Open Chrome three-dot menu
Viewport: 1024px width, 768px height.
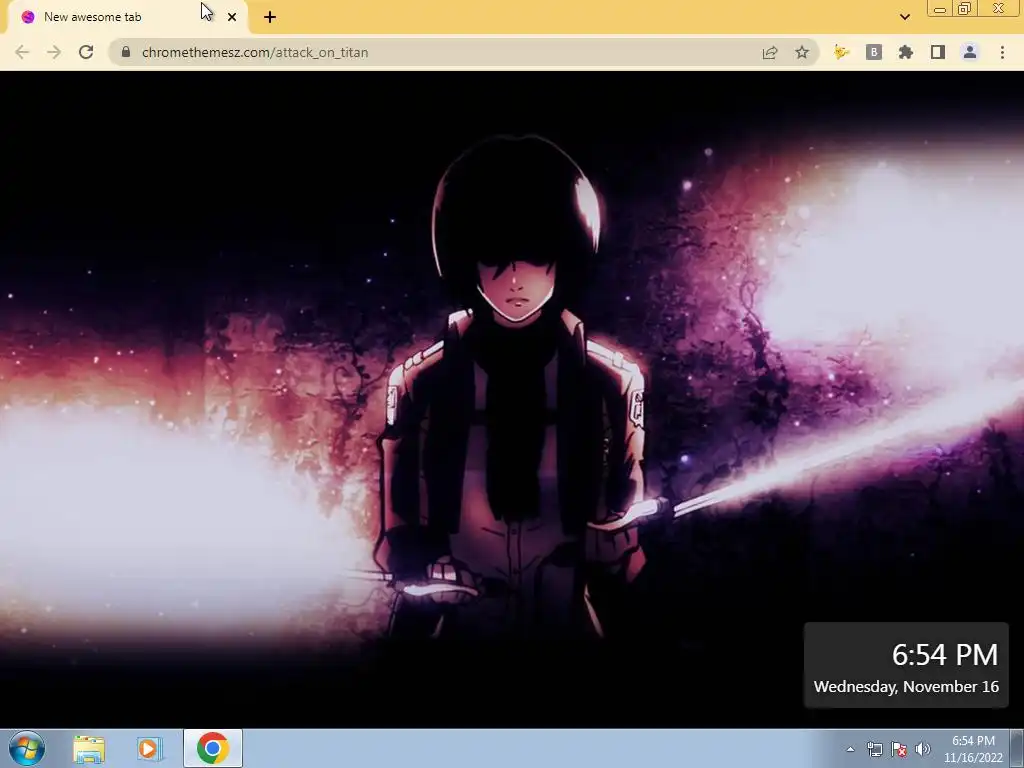pos(1002,52)
